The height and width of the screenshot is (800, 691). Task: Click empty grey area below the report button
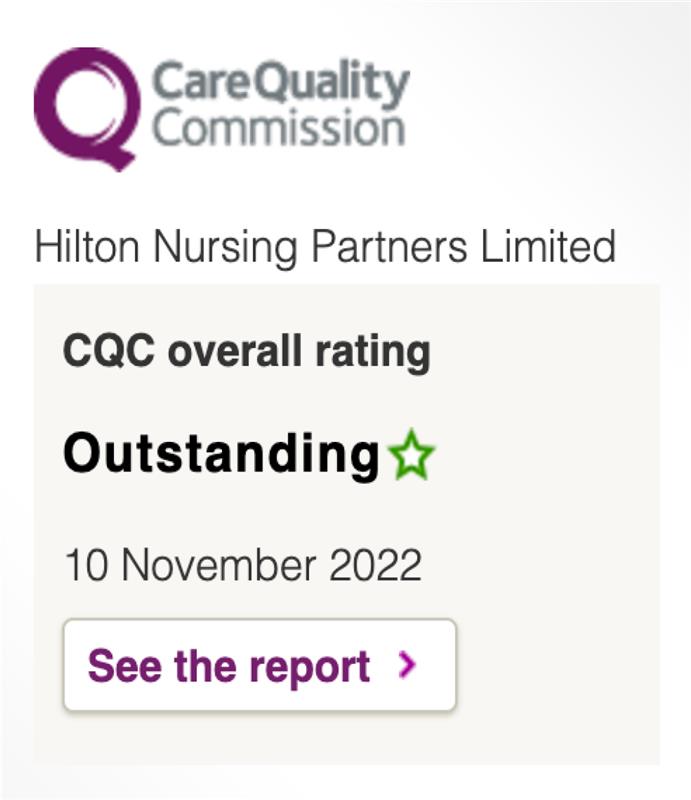tap(347, 739)
